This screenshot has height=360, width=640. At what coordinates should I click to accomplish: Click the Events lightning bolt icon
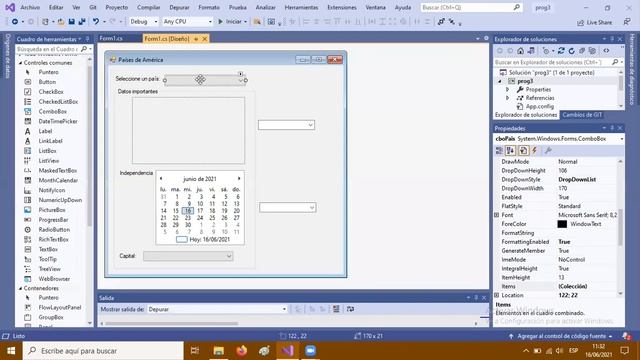click(534, 151)
